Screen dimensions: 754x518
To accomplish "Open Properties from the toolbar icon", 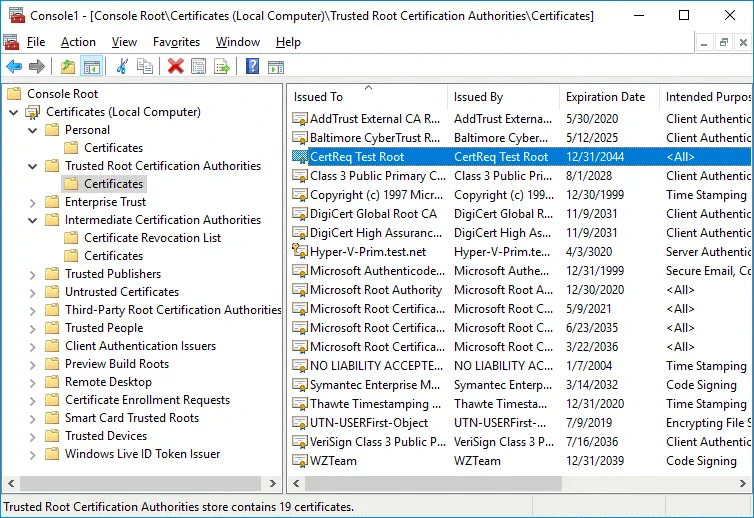I will tap(199, 67).
